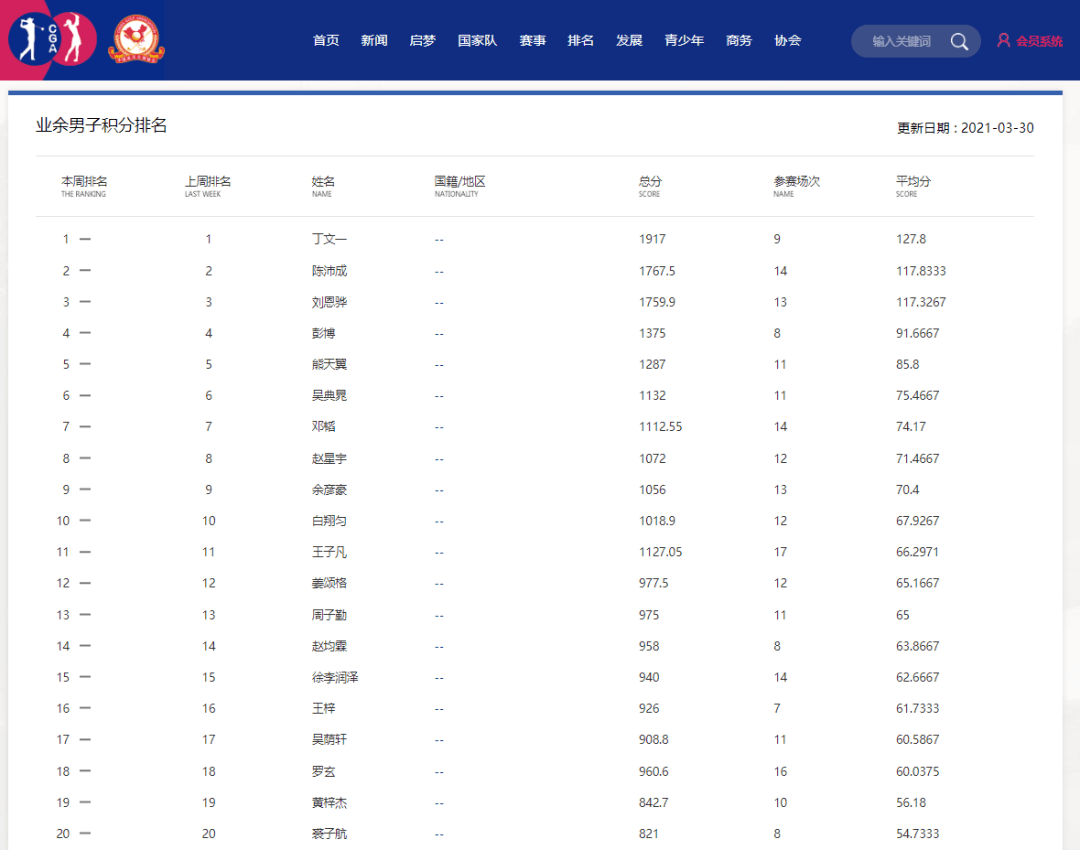The height and width of the screenshot is (850, 1080).
Task: Select player name 吴荫轩
Action: 329,739
